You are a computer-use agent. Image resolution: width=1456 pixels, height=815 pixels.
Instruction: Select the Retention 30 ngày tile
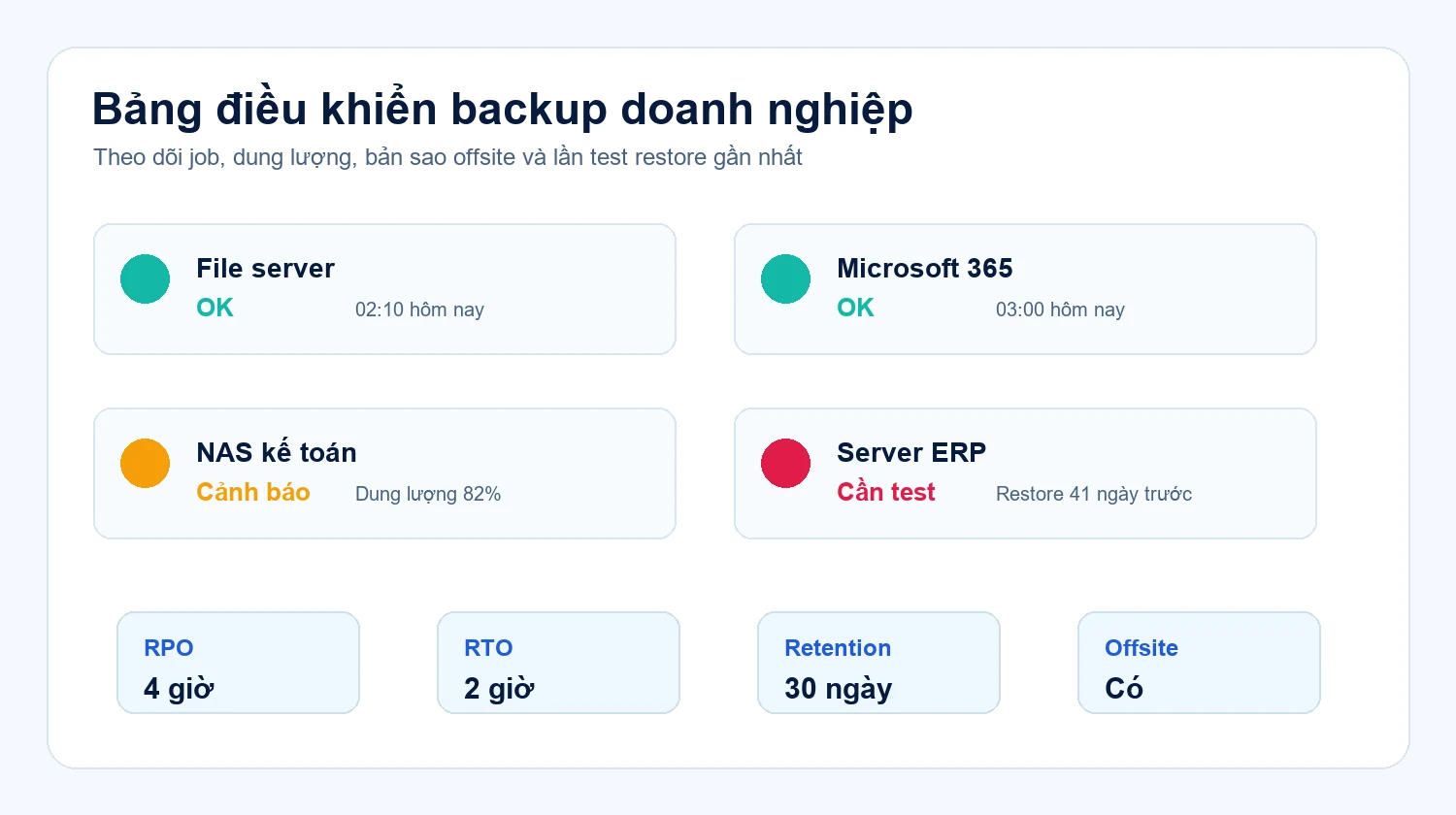pos(878,663)
